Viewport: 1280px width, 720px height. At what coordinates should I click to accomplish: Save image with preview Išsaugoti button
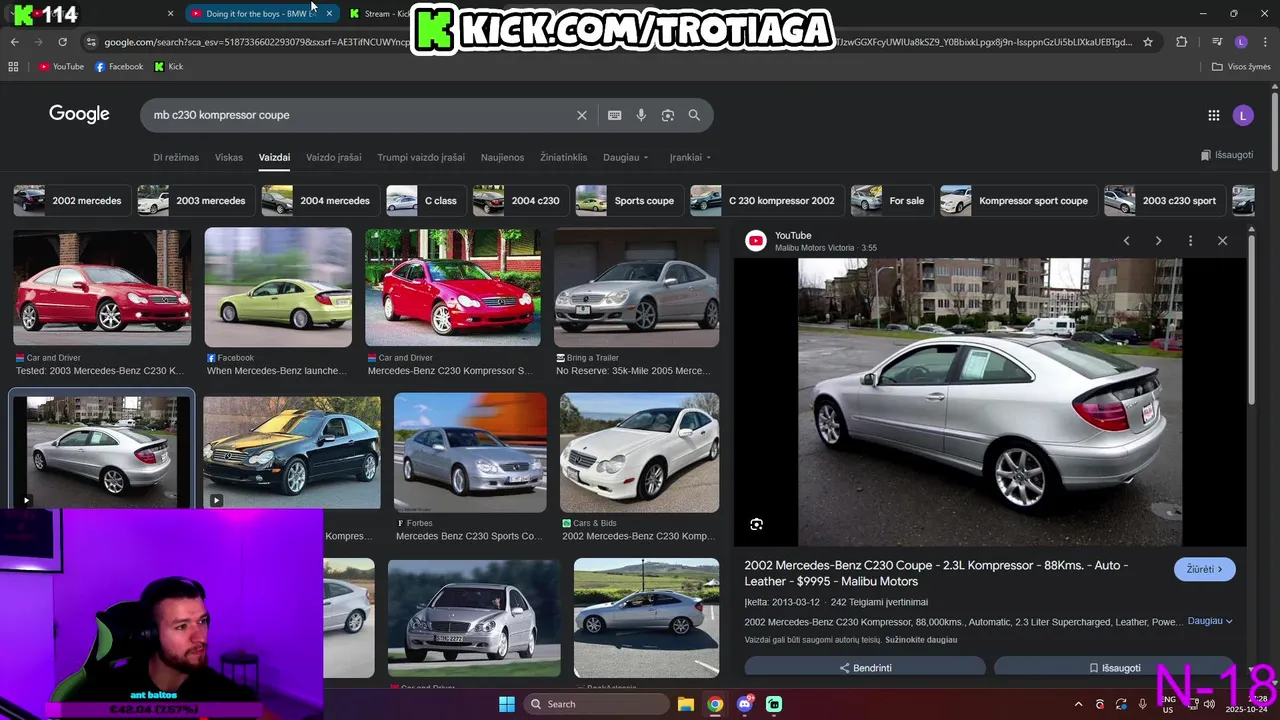tap(1114, 667)
